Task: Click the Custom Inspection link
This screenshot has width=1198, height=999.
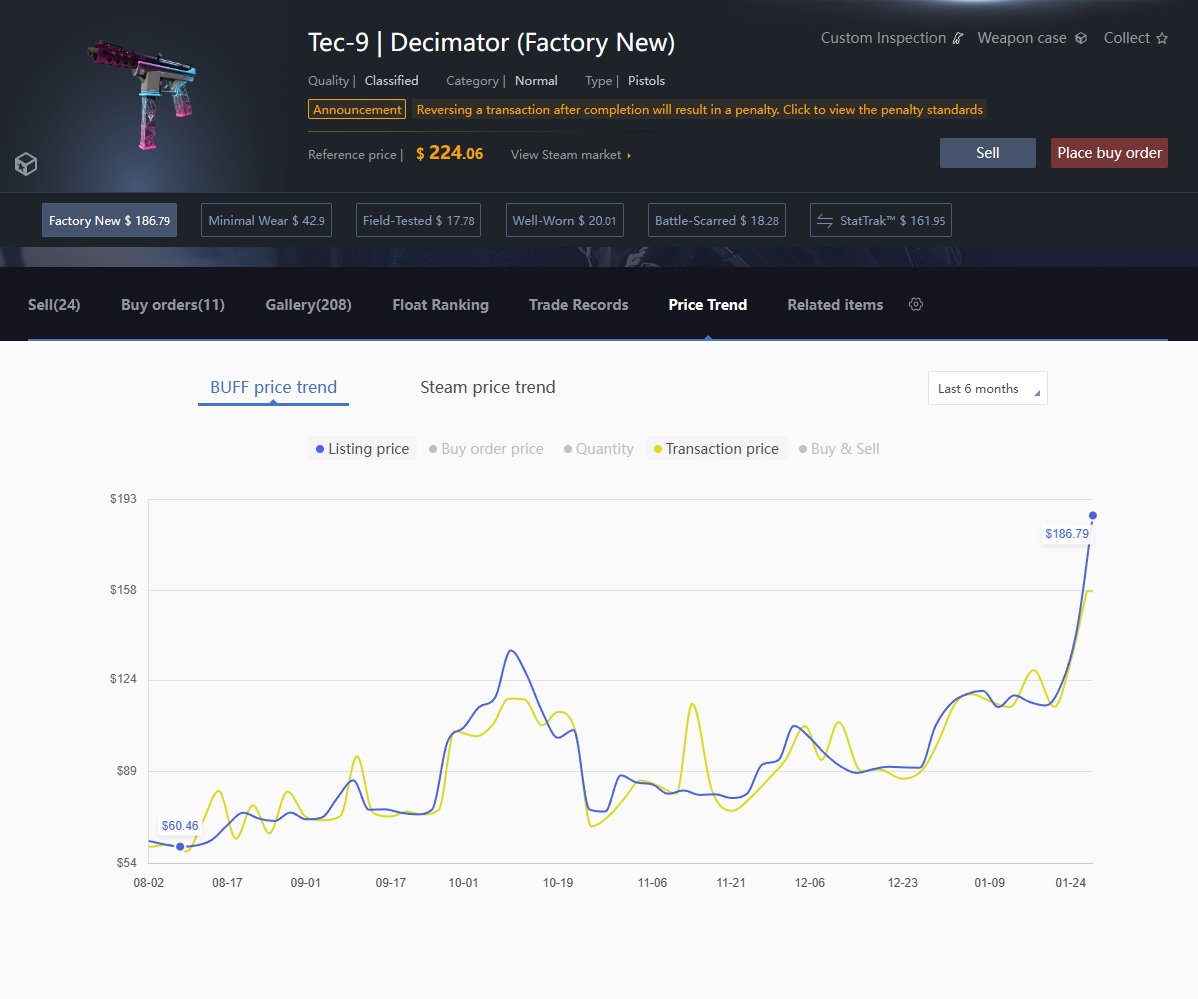Action: 892,38
